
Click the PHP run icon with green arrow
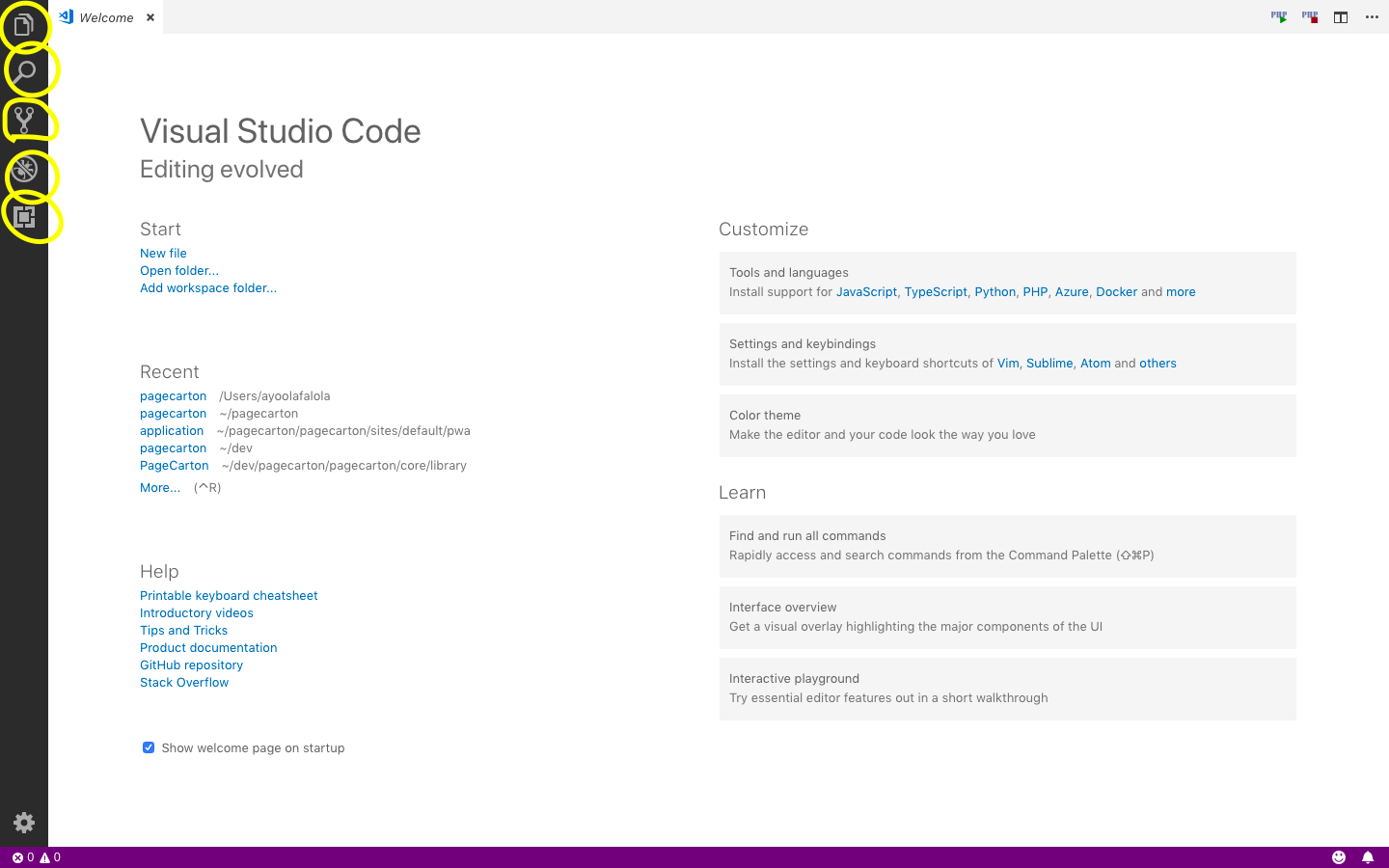pyautogui.click(x=1279, y=17)
